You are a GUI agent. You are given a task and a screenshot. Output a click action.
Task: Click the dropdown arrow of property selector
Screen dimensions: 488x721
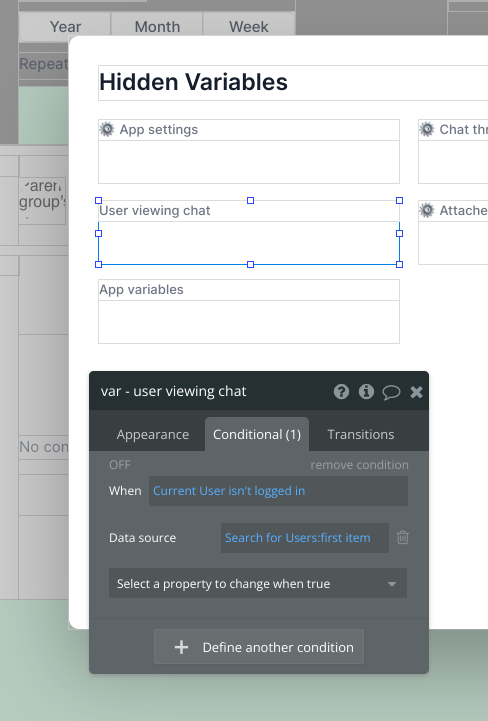coord(392,584)
